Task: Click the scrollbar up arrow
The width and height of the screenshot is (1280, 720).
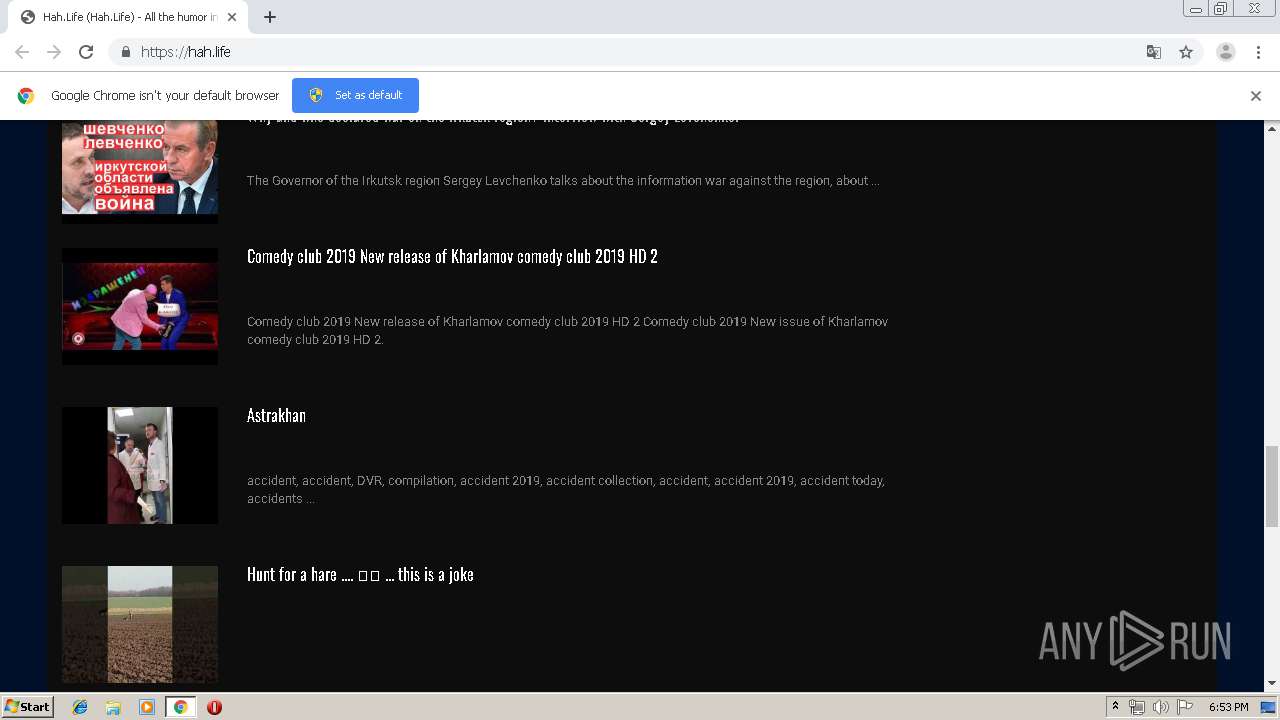Action: [1272, 128]
